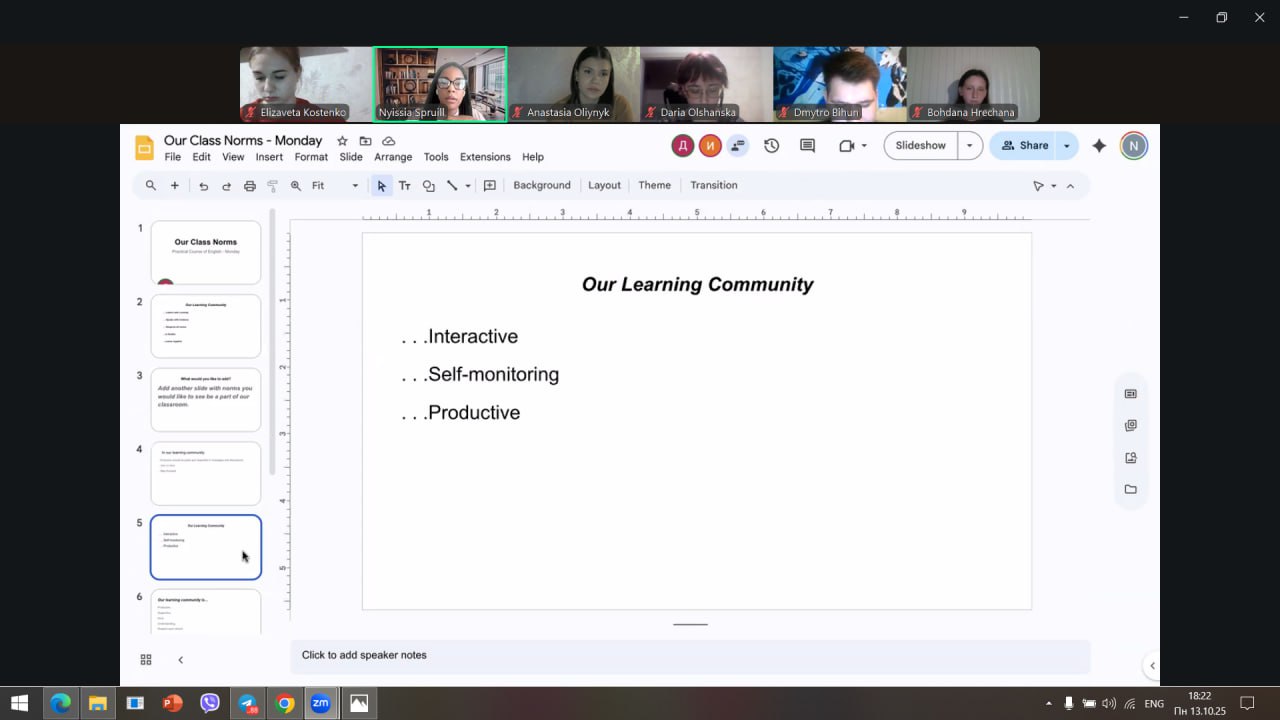The image size is (1280, 720).
Task: Open the Arrange menu
Action: 393,157
